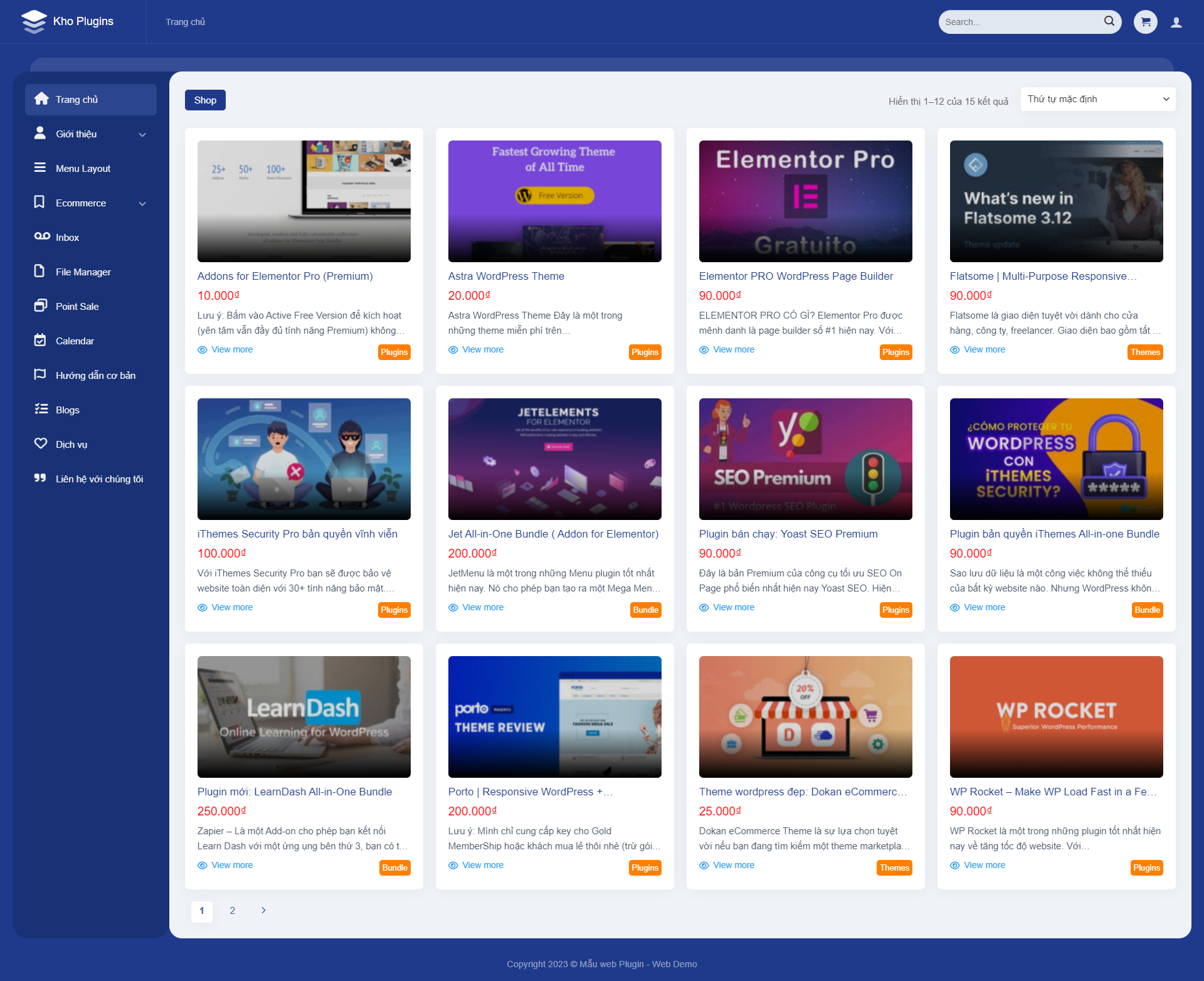Click the voicemail icon beside Inbox

[x=42, y=236]
